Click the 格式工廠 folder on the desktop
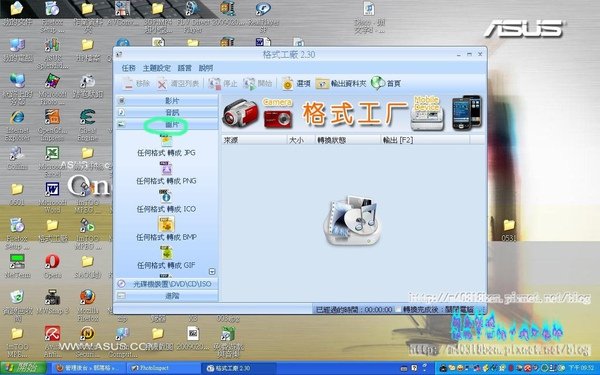The height and width of the screenshot is (375, 600). click(x=53, y=231)
